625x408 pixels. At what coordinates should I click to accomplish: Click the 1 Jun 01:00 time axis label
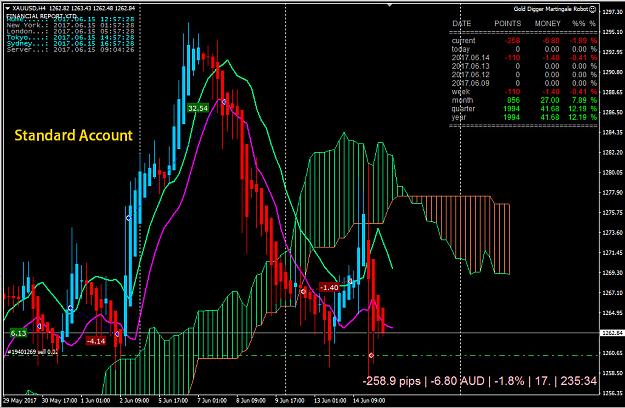click(x=95, y=400)
